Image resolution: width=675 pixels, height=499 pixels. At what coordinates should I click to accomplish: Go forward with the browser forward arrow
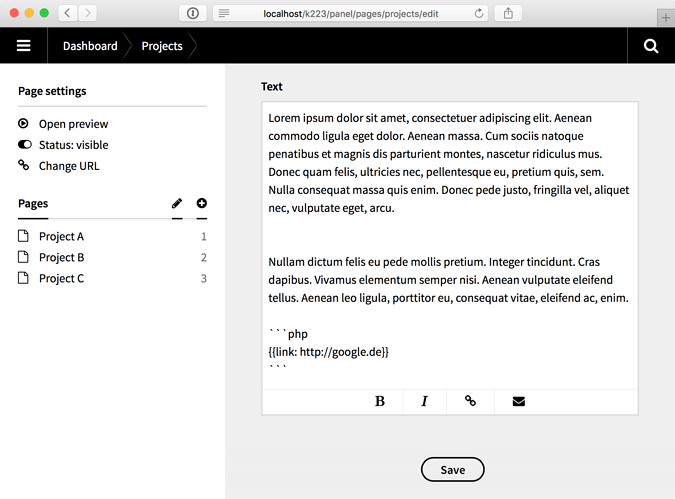coord(87,13)
